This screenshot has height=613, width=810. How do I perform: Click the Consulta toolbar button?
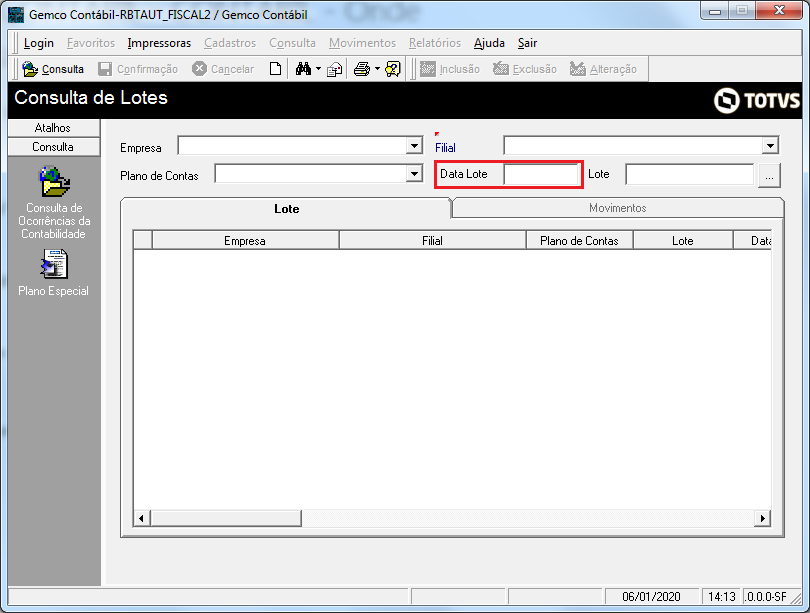pos(53,69)
